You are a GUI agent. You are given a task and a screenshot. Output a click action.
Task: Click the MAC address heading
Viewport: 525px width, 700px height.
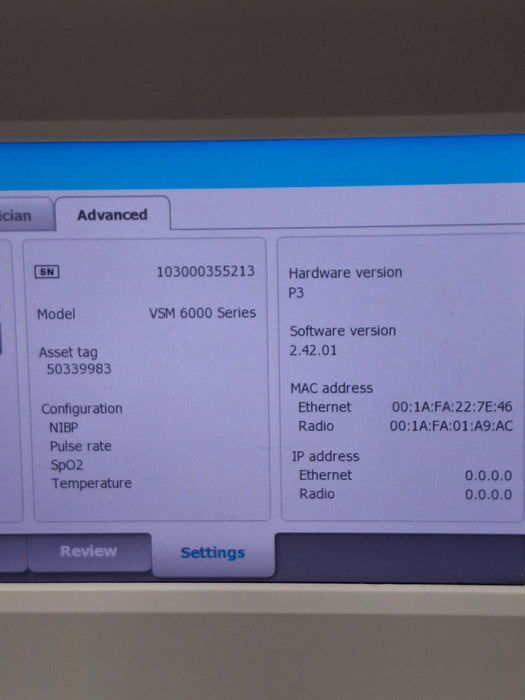[x=332, y=388]
